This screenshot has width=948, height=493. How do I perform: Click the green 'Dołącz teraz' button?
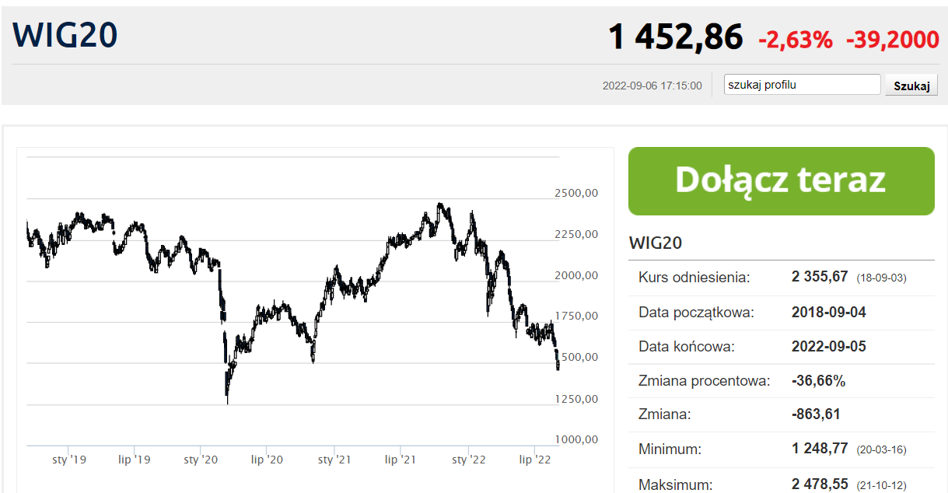[x=781, y=181]
